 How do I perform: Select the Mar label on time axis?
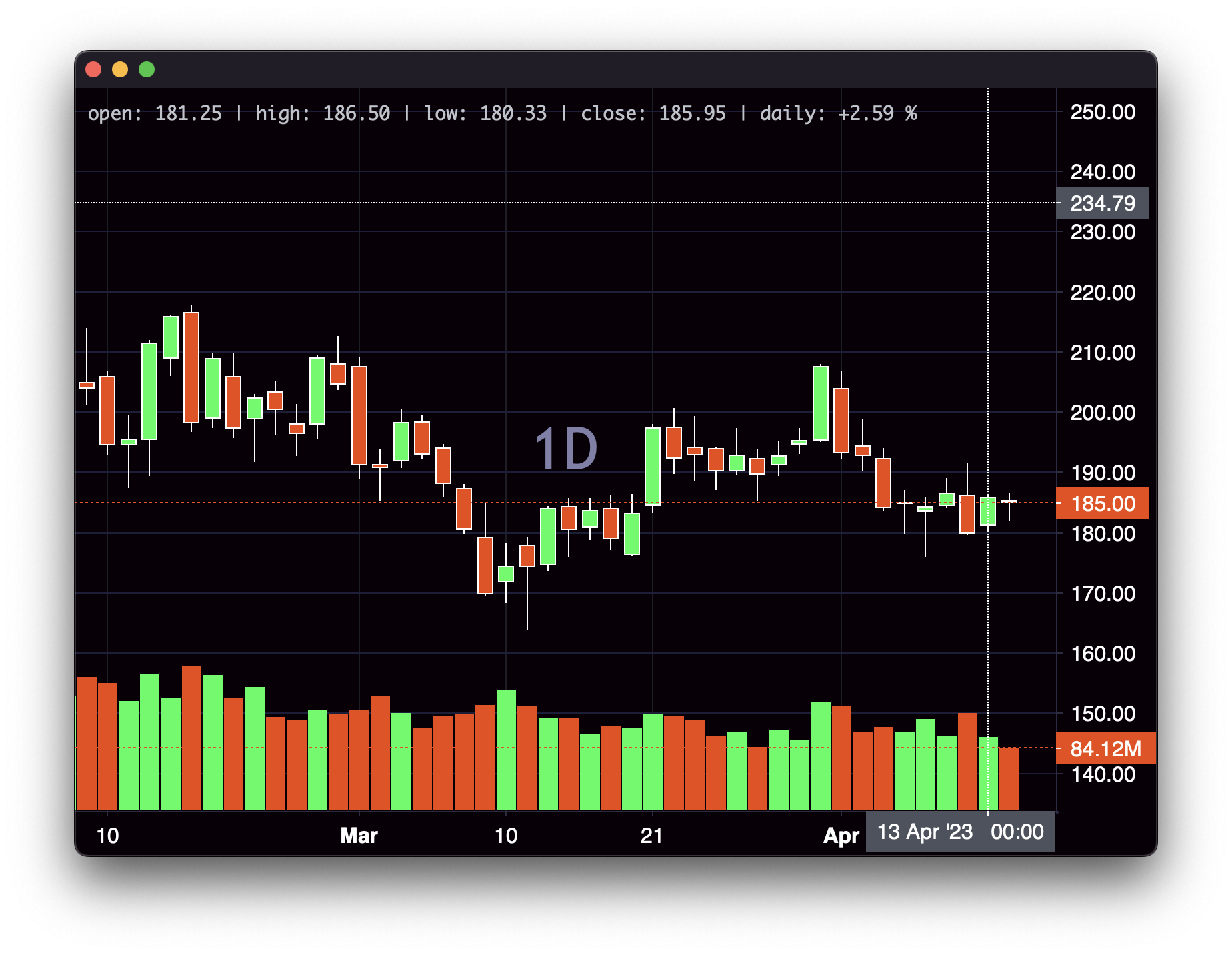(359, 835)
